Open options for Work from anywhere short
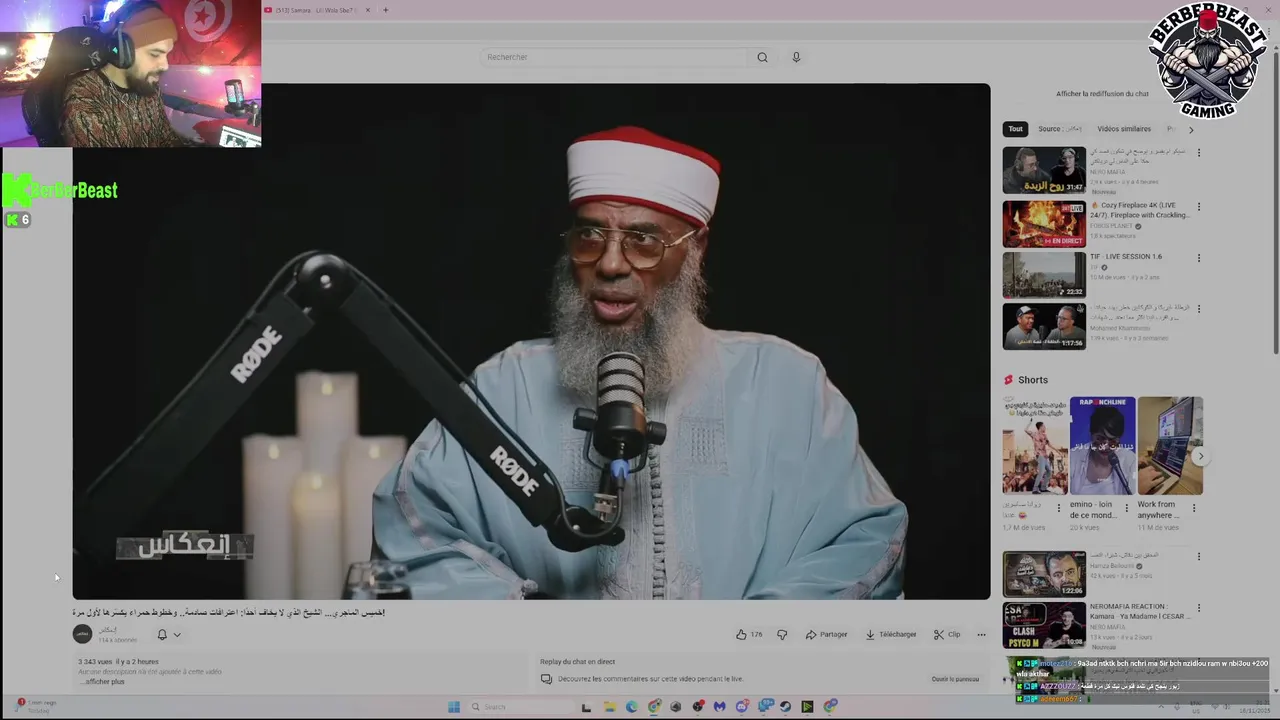 pyautogui.click(x=1193, y=507)
